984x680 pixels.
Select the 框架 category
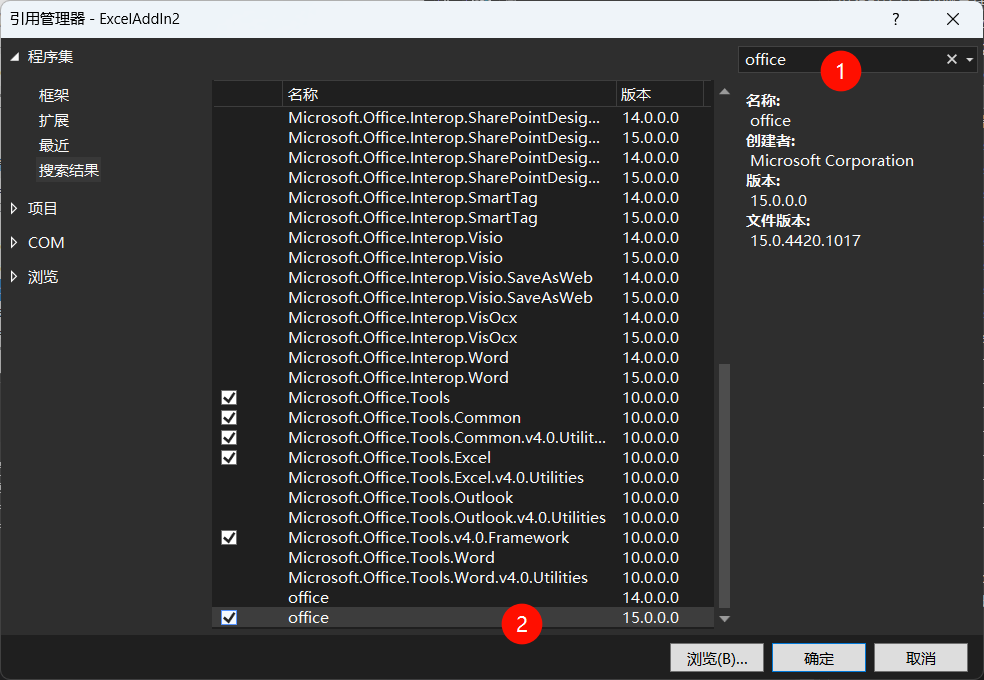click(x=54, y=95)
